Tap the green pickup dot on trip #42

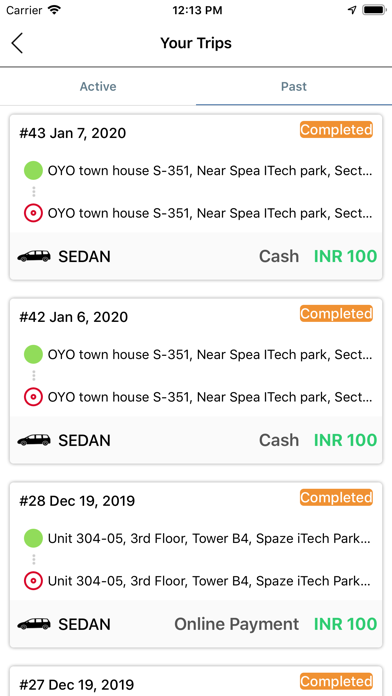pyautogui.click(x=33, y=355)
